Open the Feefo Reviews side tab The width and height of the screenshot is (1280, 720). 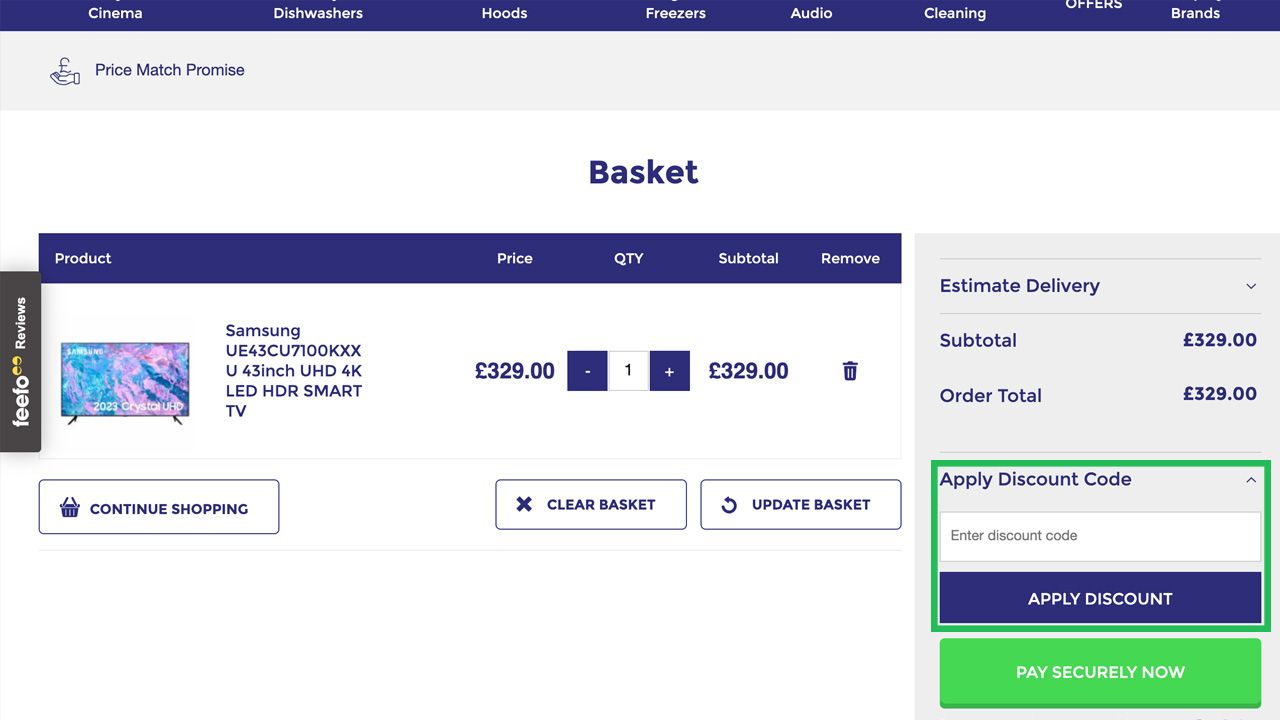20,362
